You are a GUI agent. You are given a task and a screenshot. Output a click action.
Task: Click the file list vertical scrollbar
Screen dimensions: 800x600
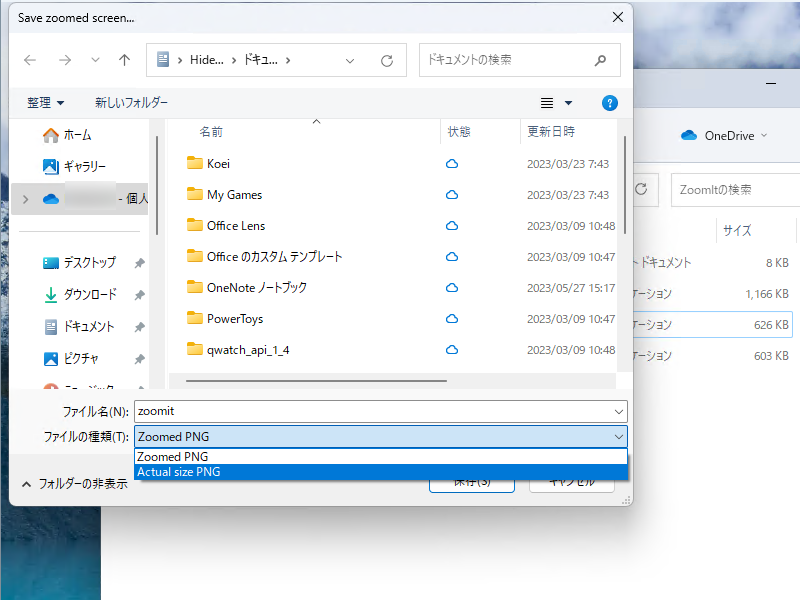(624, 185)
